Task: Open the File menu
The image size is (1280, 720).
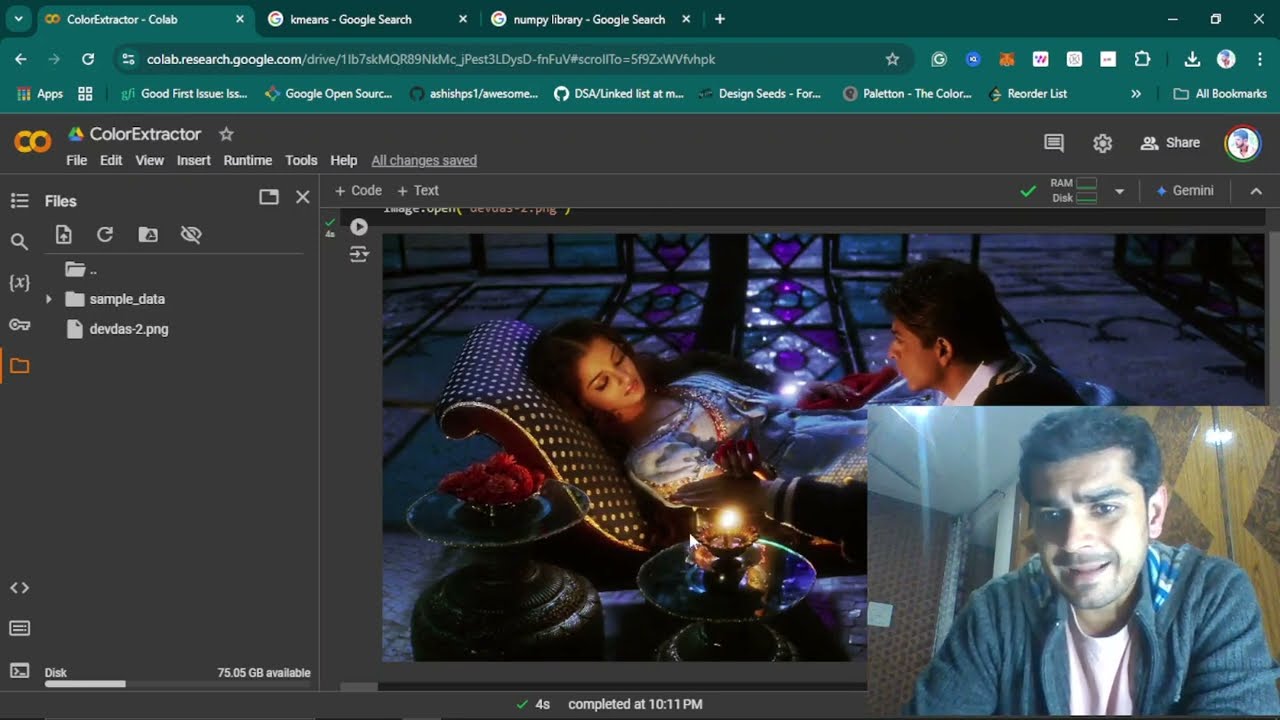Action: coord(76,160)
